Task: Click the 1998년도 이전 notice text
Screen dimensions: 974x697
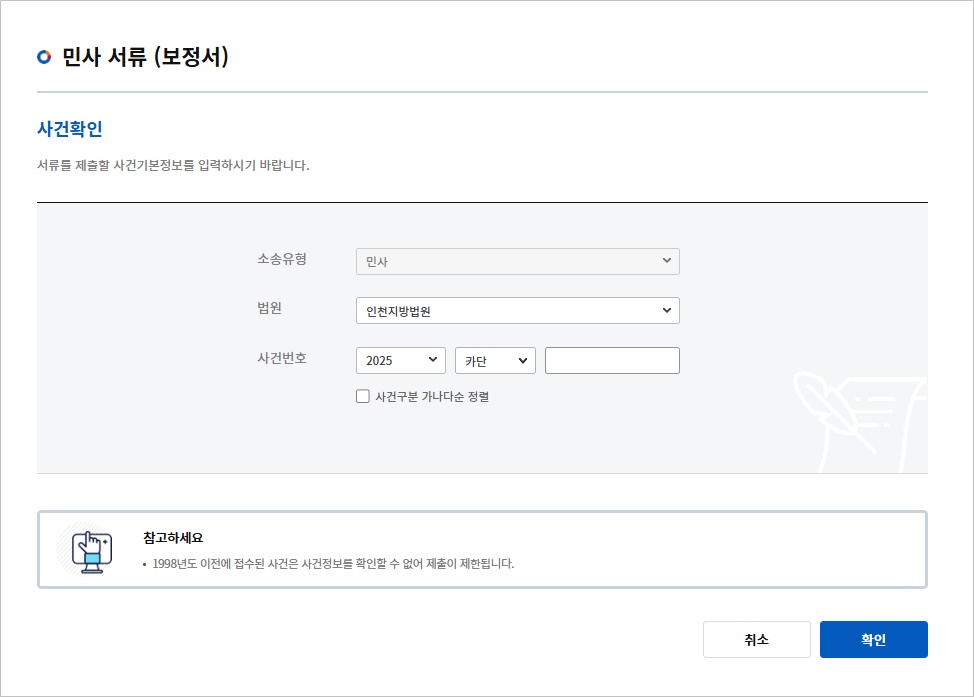Action: [333, 564]
